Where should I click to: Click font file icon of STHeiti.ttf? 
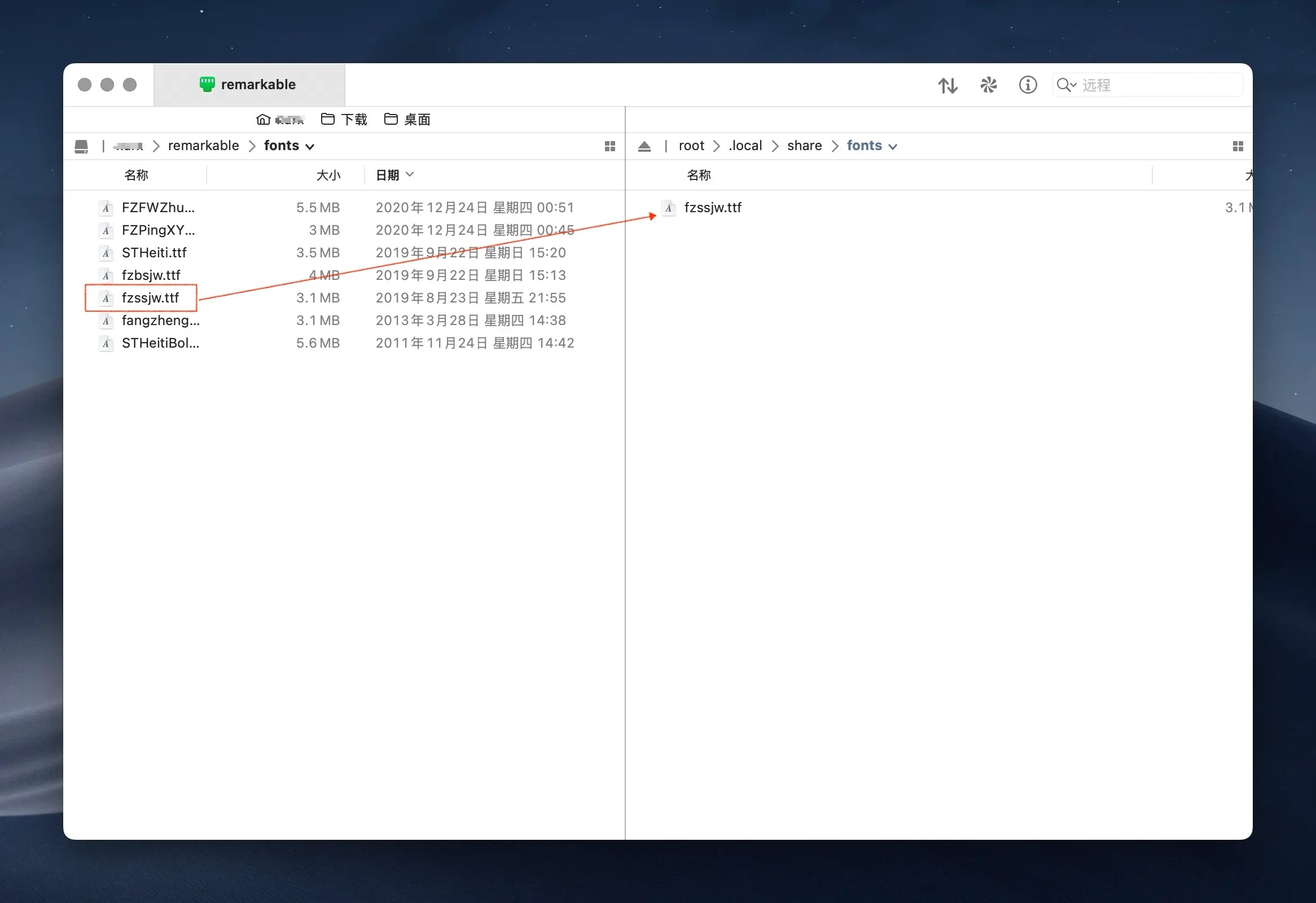pos(106,252)
